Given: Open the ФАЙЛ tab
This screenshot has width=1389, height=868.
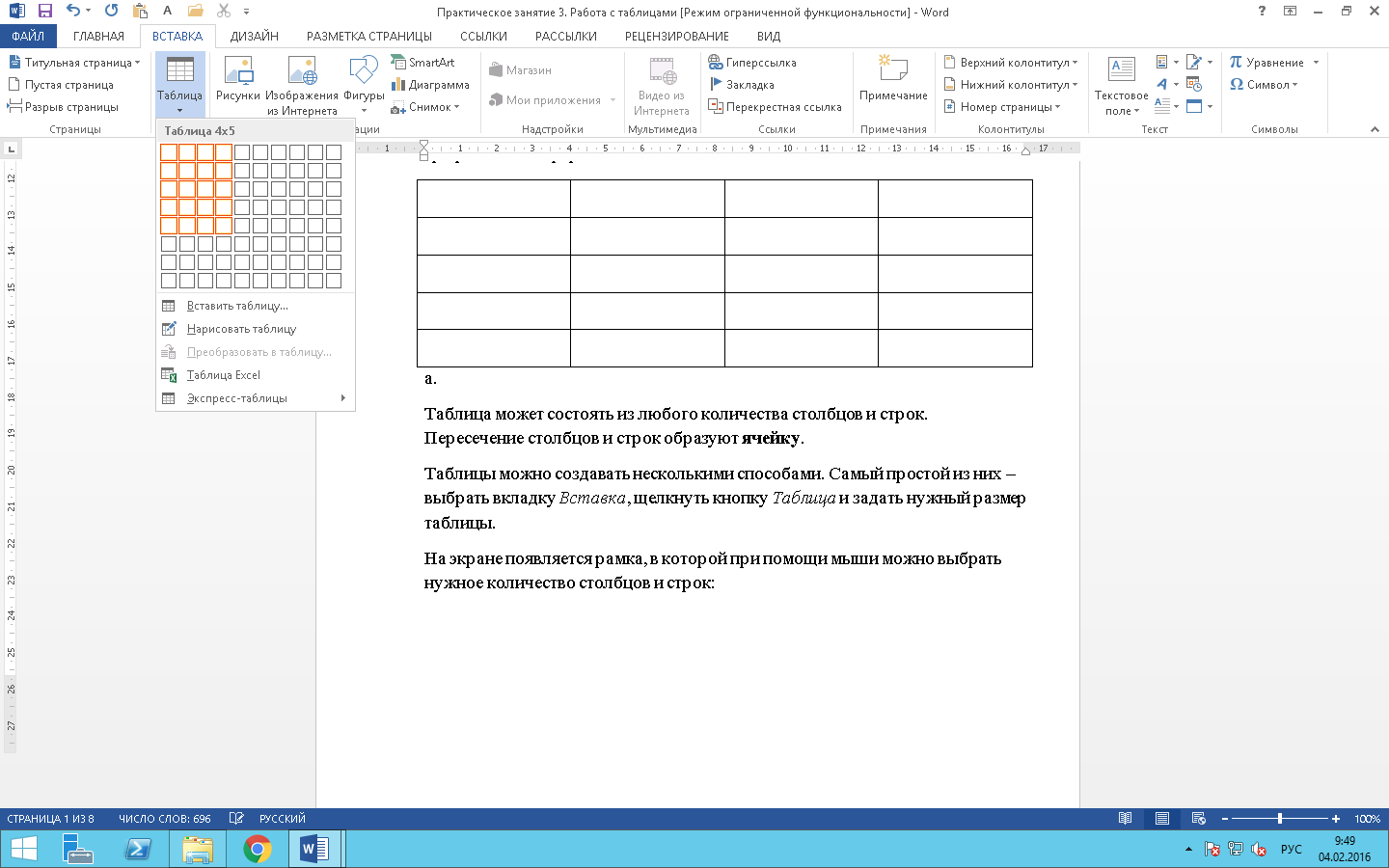Looking at the screenshot, I should 28,36.
